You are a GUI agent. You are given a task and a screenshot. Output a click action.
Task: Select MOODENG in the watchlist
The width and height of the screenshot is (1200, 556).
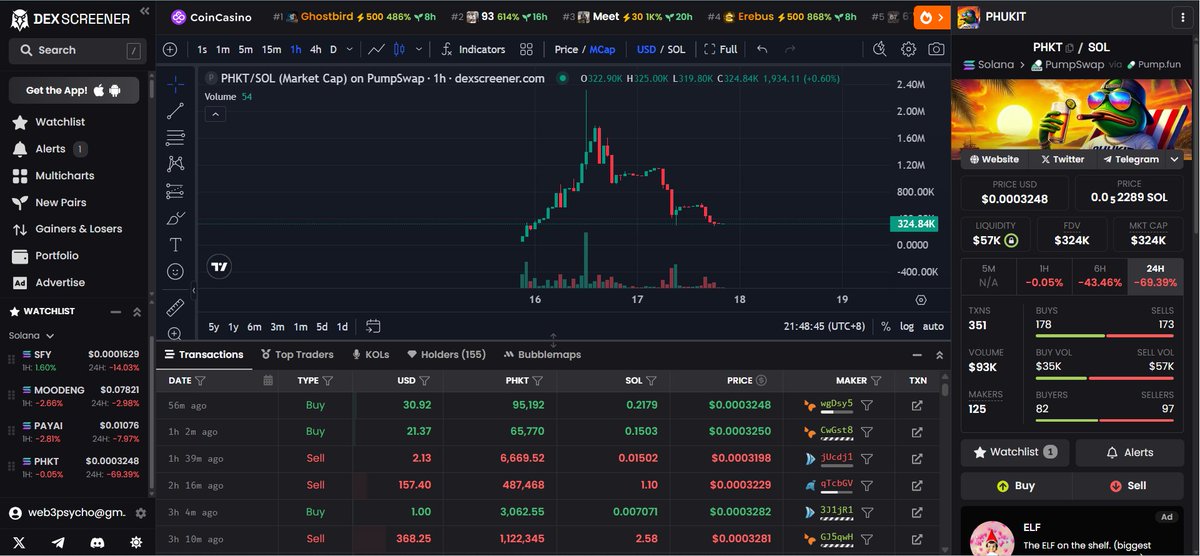tap(78, 396)
